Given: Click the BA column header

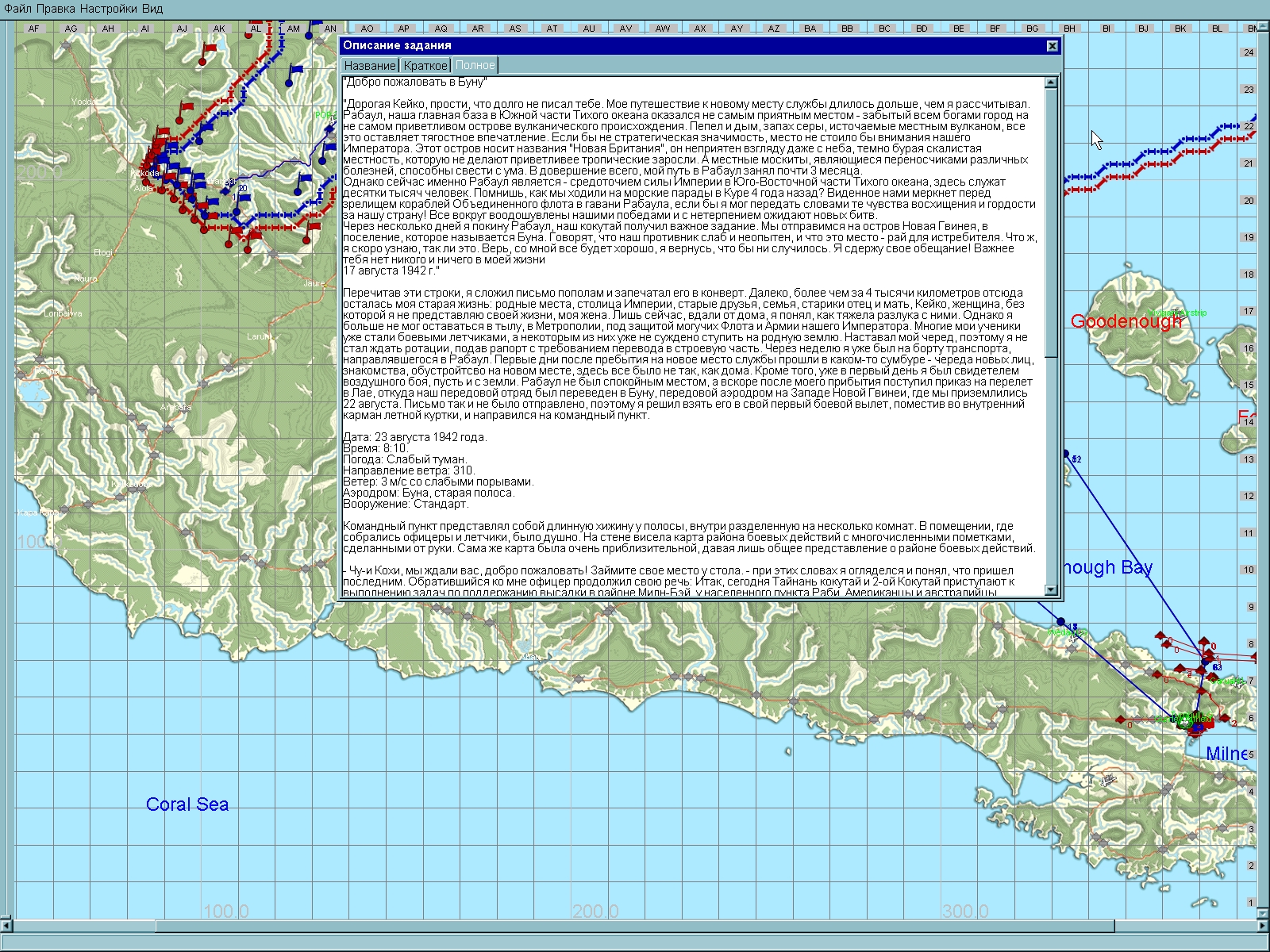Looking at the screenshot, I should click(810, 29).
